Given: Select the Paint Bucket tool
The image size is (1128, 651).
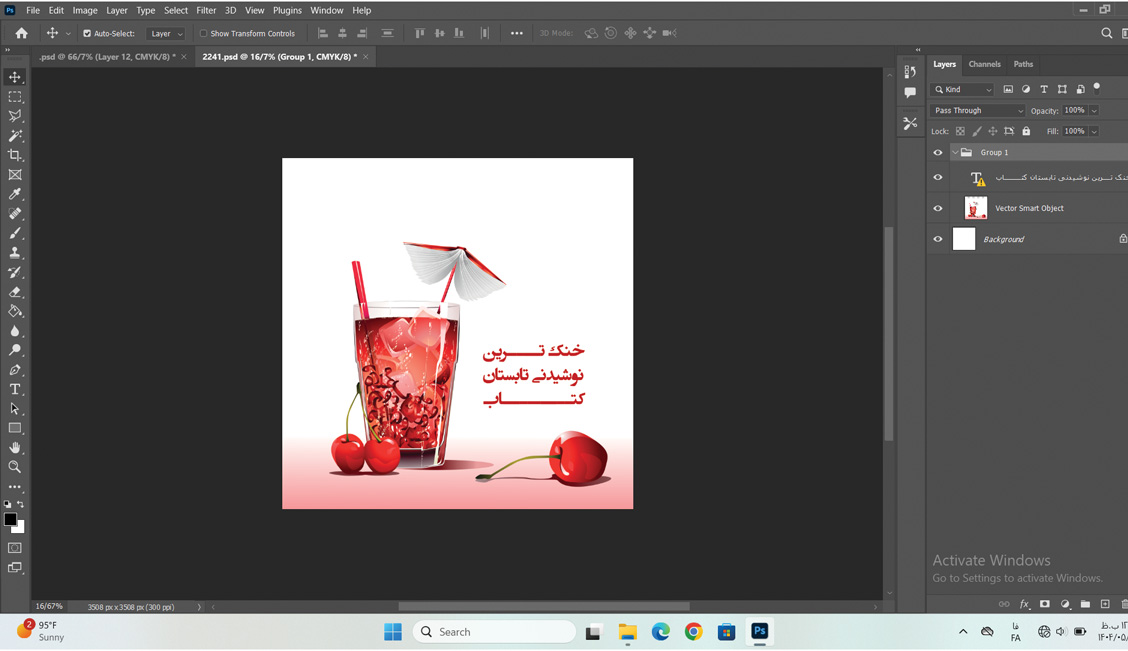Looking at the screenshot, I should pos(14,311).
